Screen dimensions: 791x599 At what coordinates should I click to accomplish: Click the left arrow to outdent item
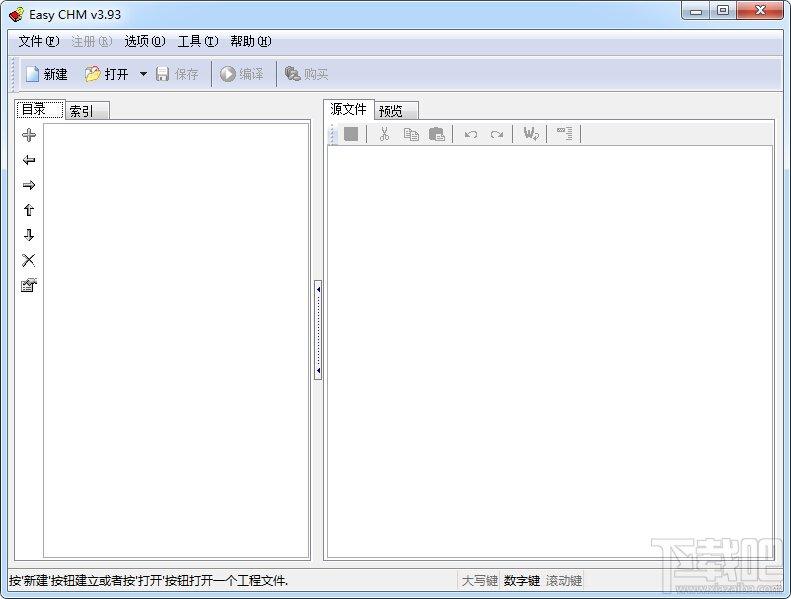click(x=29, y=160)
